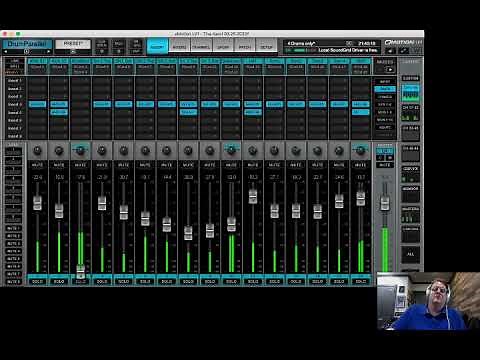
Task: Open sixteenth channel's lower plugin slot
Action: coord(361,112)
